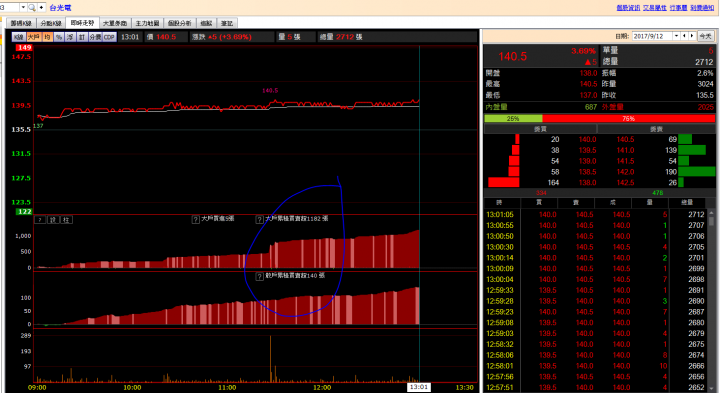Click the ? icon beside label ending 1182 張
This screenshot has width=720, height=393.
259,219
